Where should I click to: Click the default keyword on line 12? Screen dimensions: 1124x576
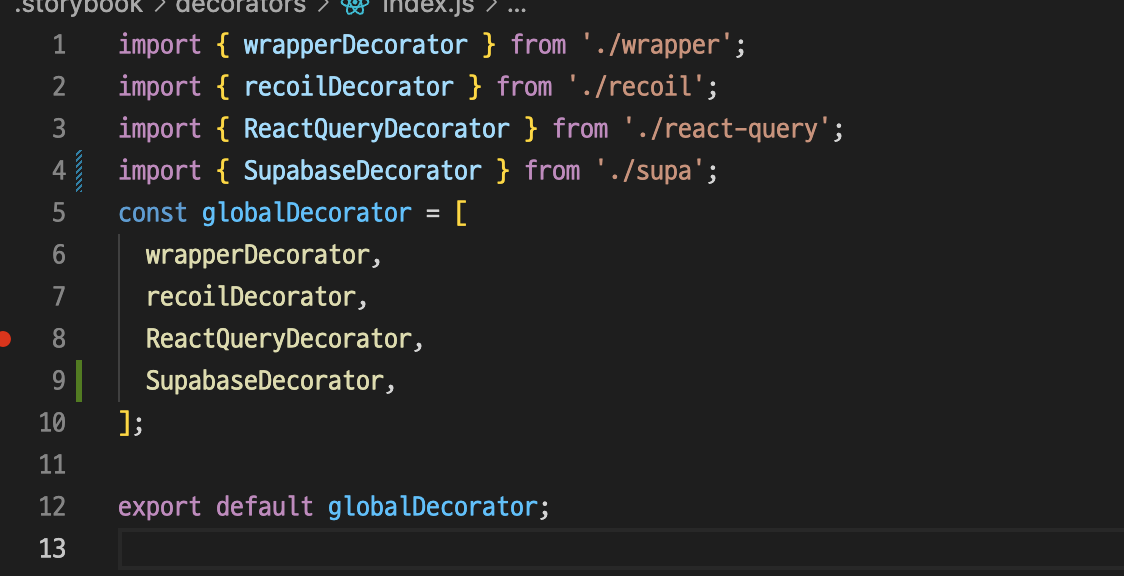[265, 507]
